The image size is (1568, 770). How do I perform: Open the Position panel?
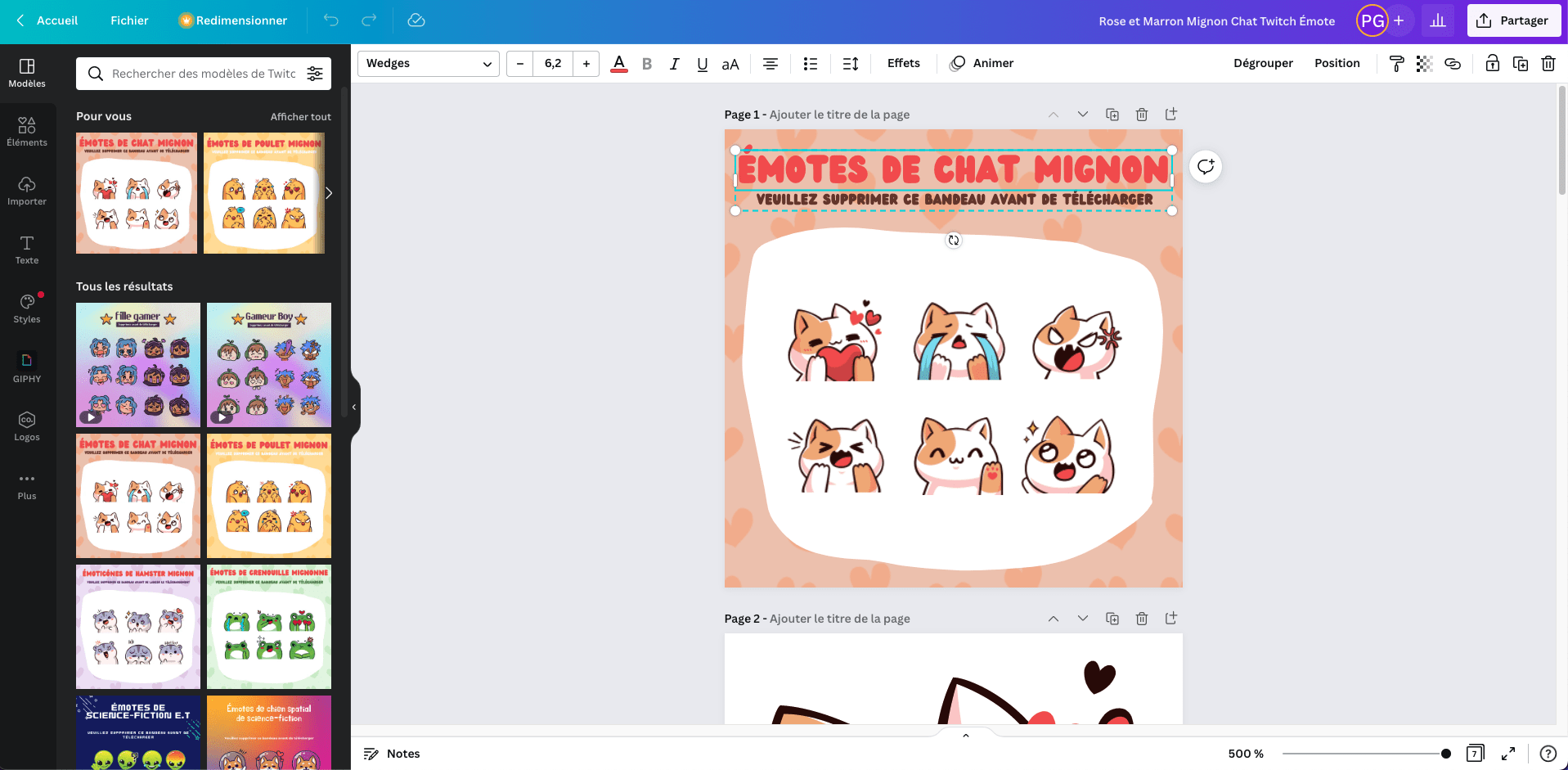[x=1337, y=64]
